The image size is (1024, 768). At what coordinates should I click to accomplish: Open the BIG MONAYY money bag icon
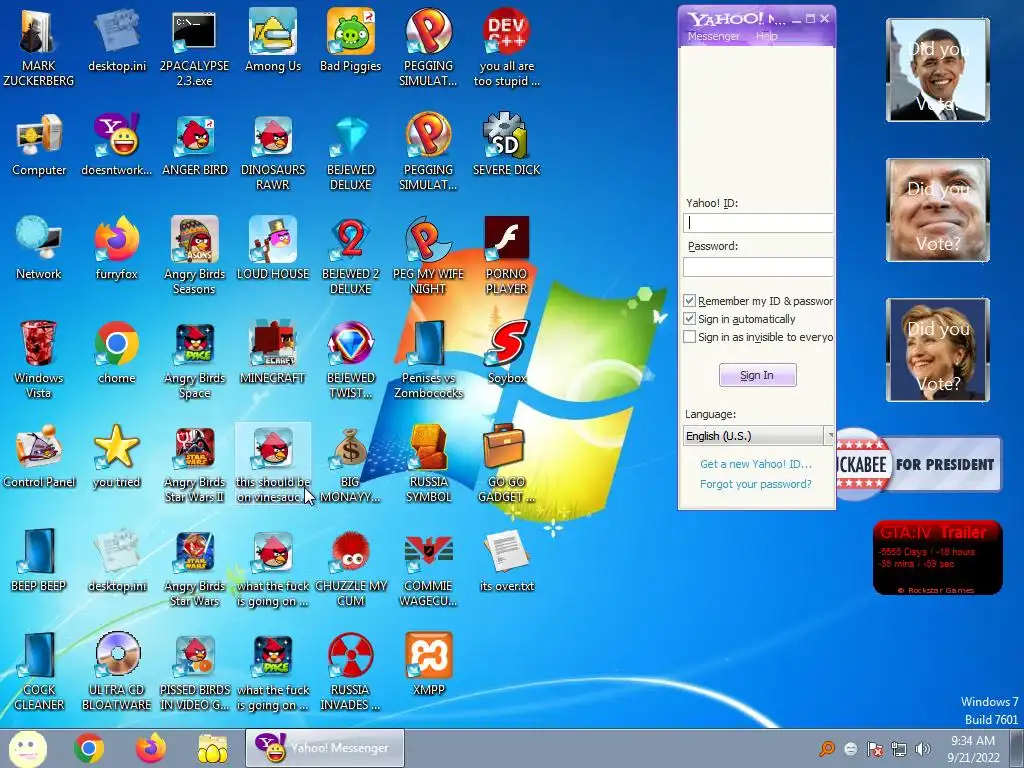(351, 464)
